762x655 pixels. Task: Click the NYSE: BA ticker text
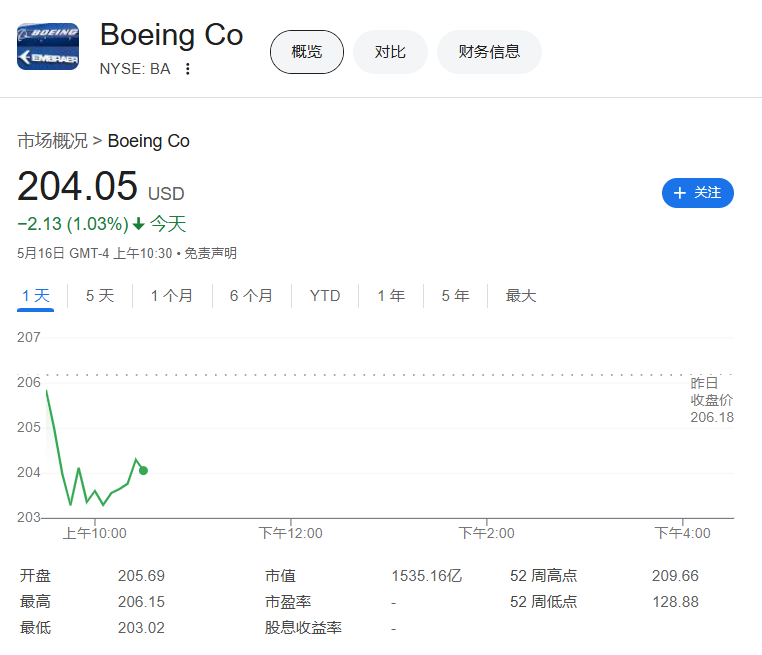tap(135, 69)
